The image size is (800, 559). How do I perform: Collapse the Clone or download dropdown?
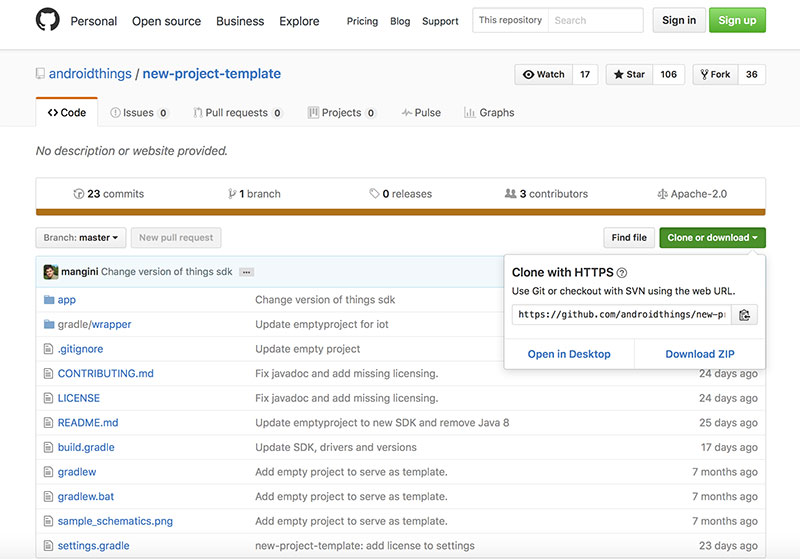click(713, 238)
